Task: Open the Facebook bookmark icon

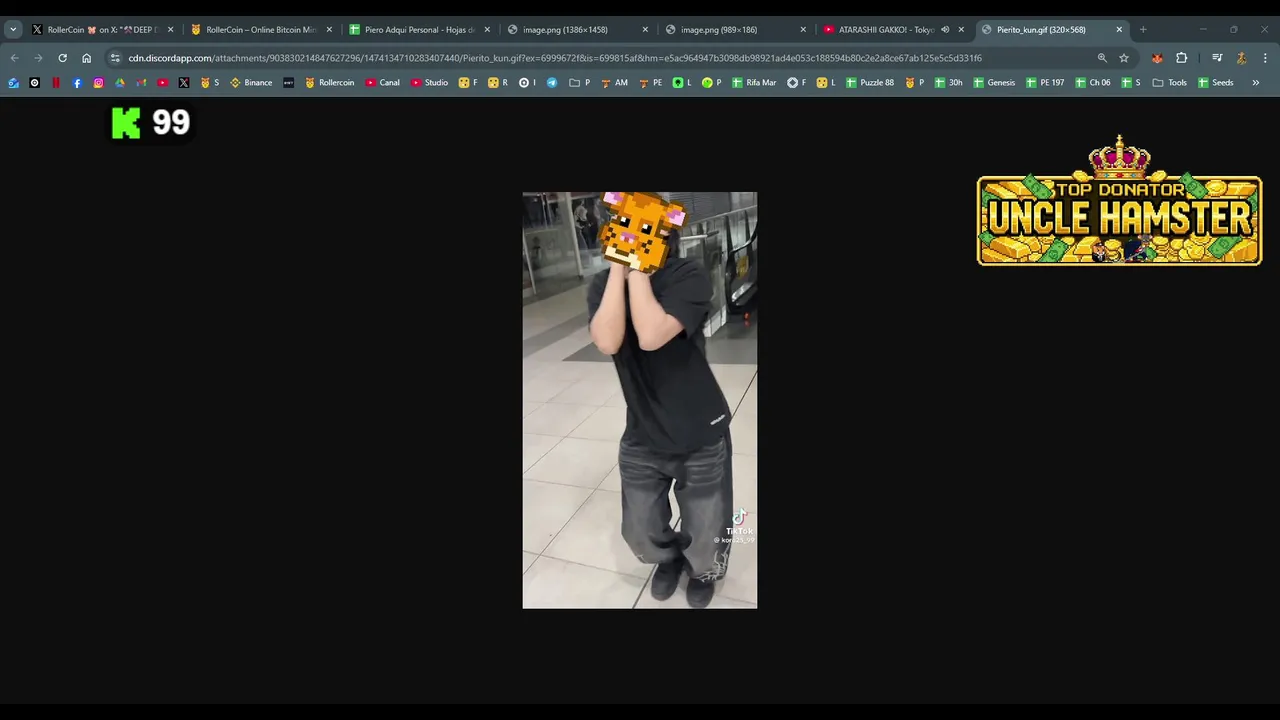Action: (x=77, y=83)
